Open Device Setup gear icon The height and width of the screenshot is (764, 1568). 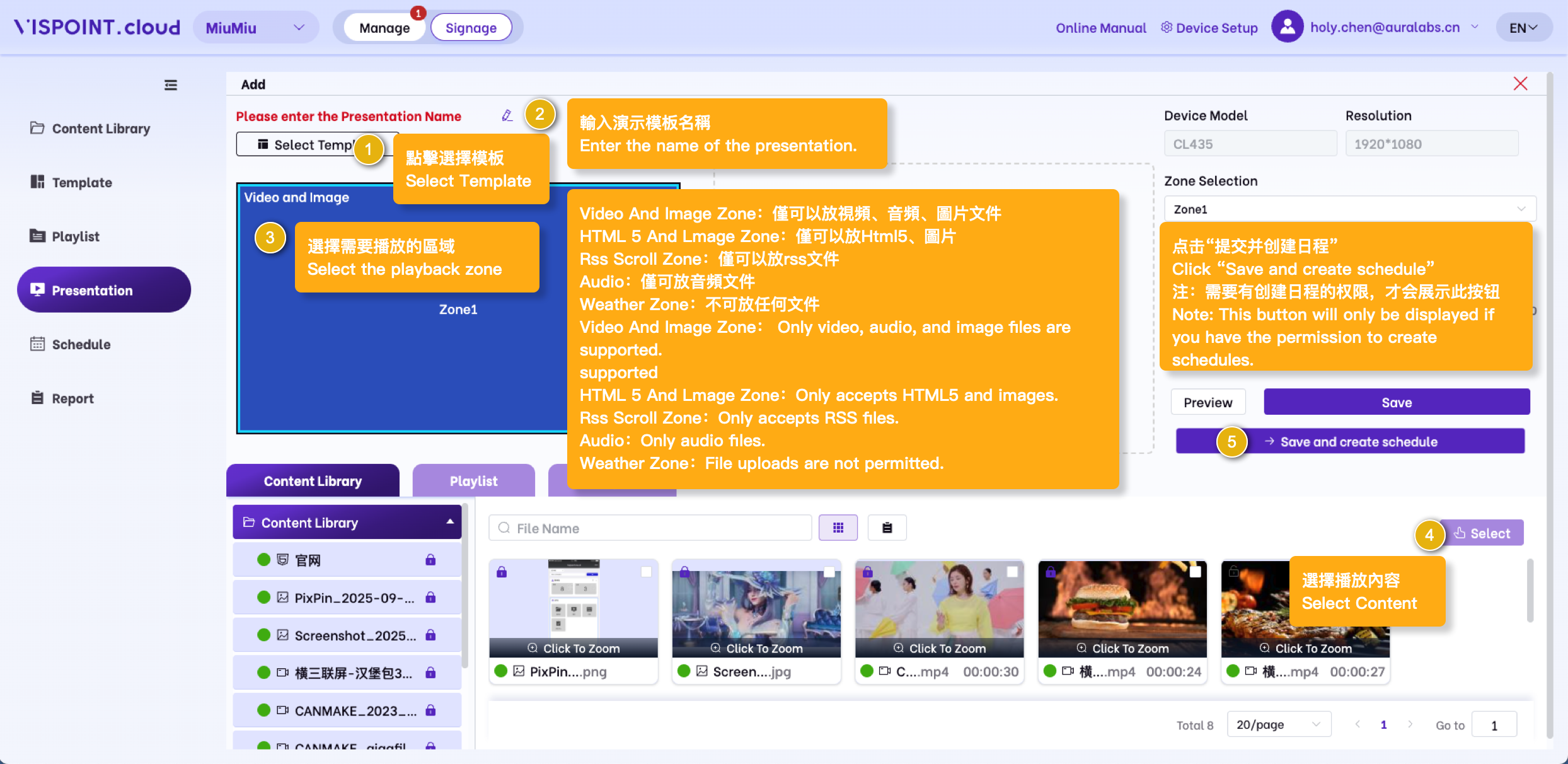tap(1167, 27)
